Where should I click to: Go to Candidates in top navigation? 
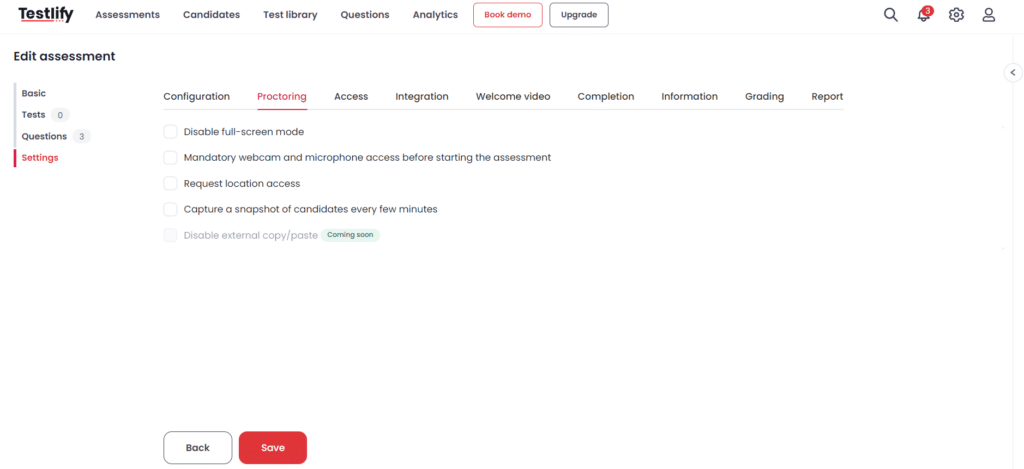coord(212,15)
